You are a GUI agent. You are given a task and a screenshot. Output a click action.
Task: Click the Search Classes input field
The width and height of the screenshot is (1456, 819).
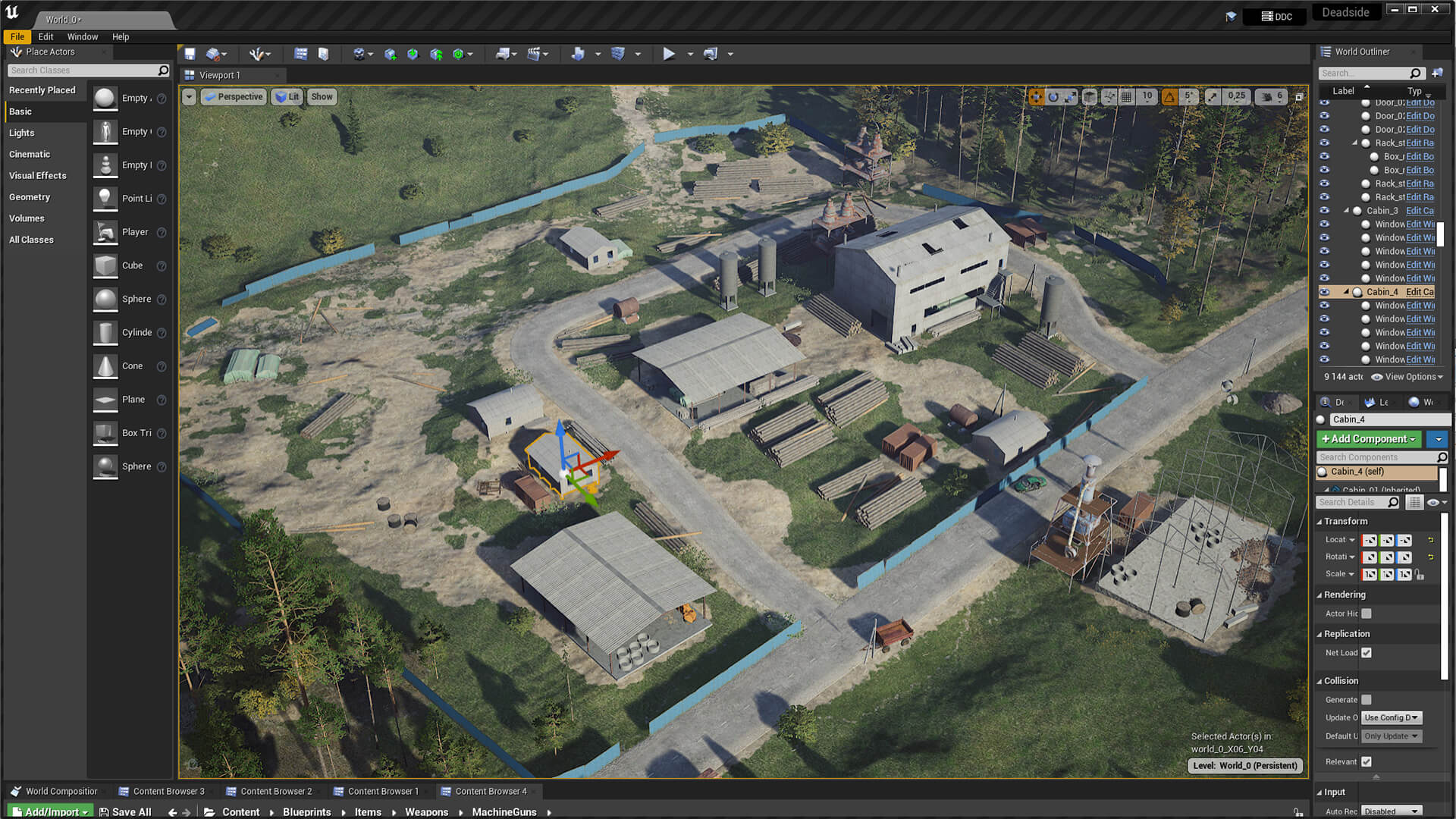89,71
